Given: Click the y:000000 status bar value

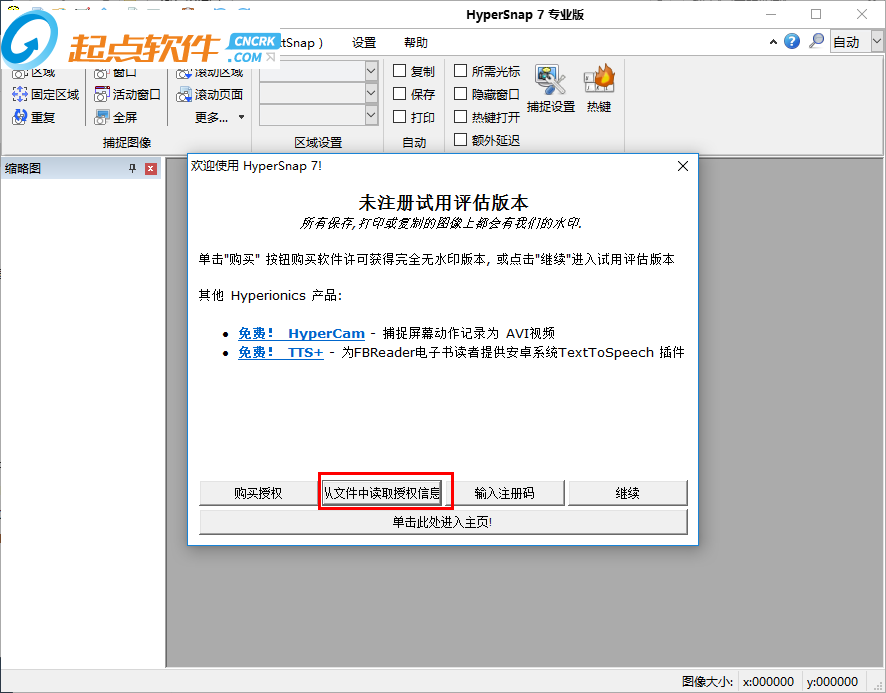Looking at the screenshot, I should tap(832, 682).
